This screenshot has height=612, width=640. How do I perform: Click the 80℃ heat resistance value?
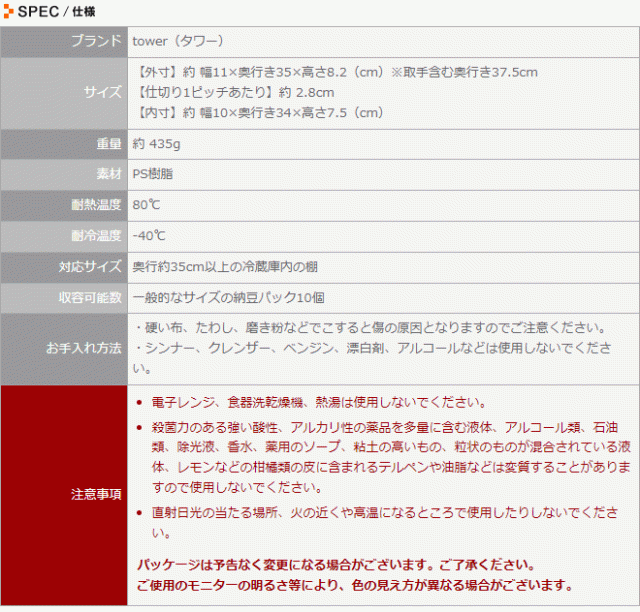pos(146,205)
